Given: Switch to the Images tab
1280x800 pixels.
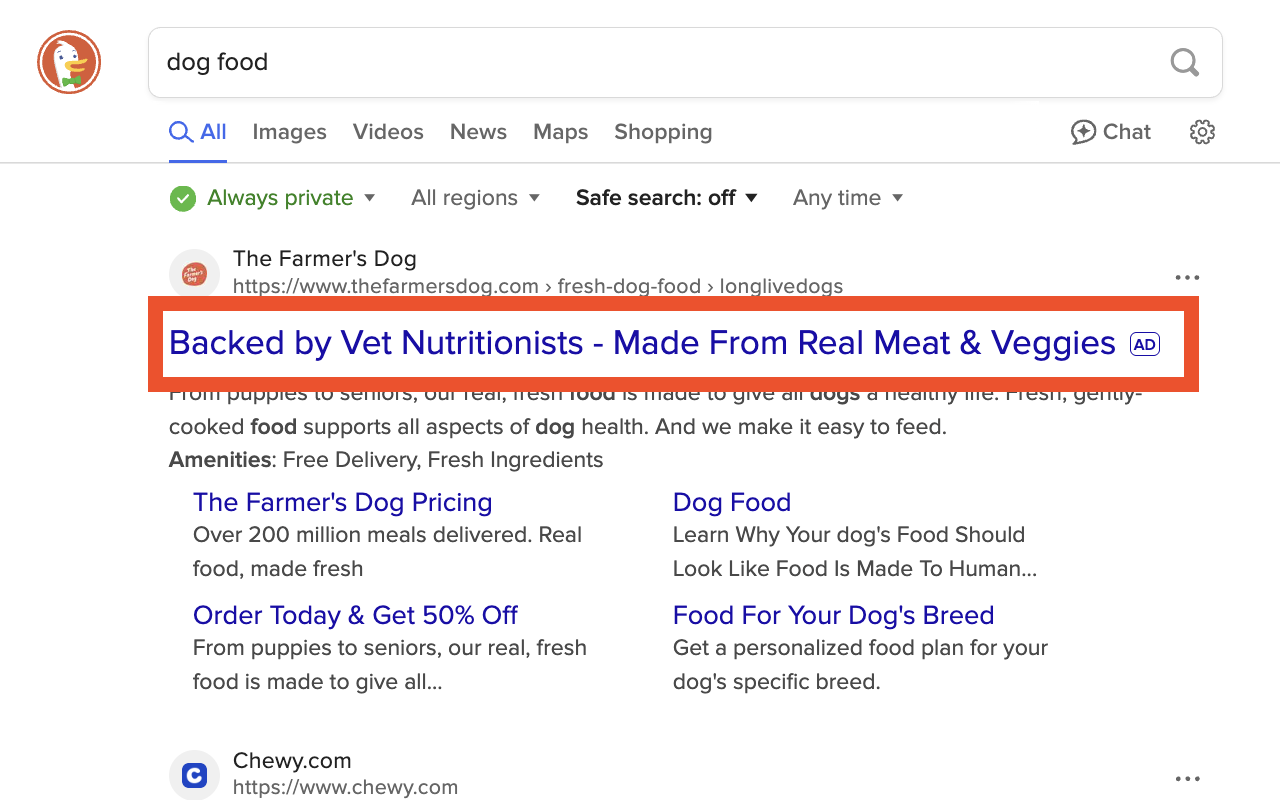Looking at the screenshot, I should pyautogui.click(x=289, y=132).
